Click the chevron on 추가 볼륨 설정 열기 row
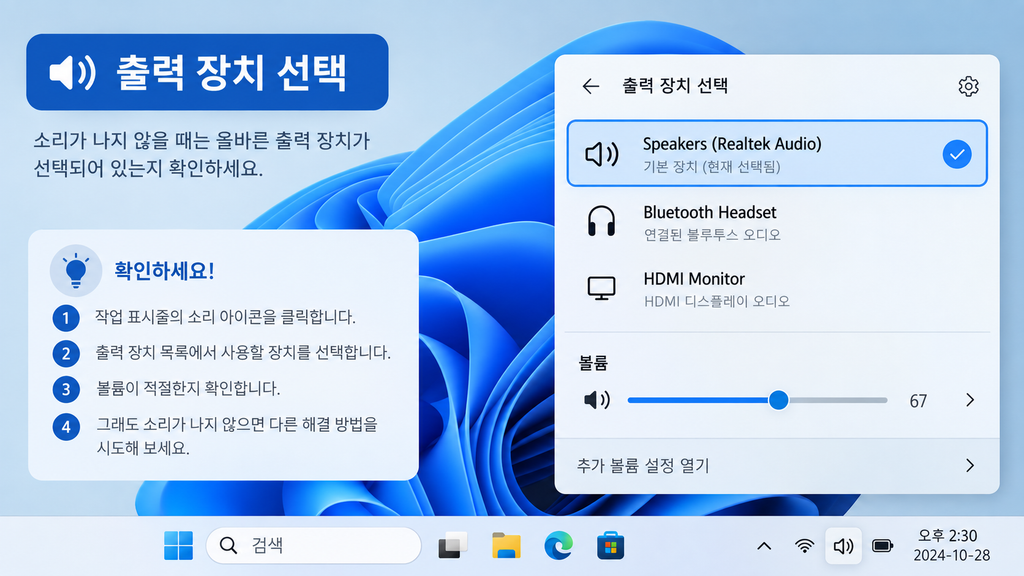The image size is (1024, 576). click(x=970, y=466)
